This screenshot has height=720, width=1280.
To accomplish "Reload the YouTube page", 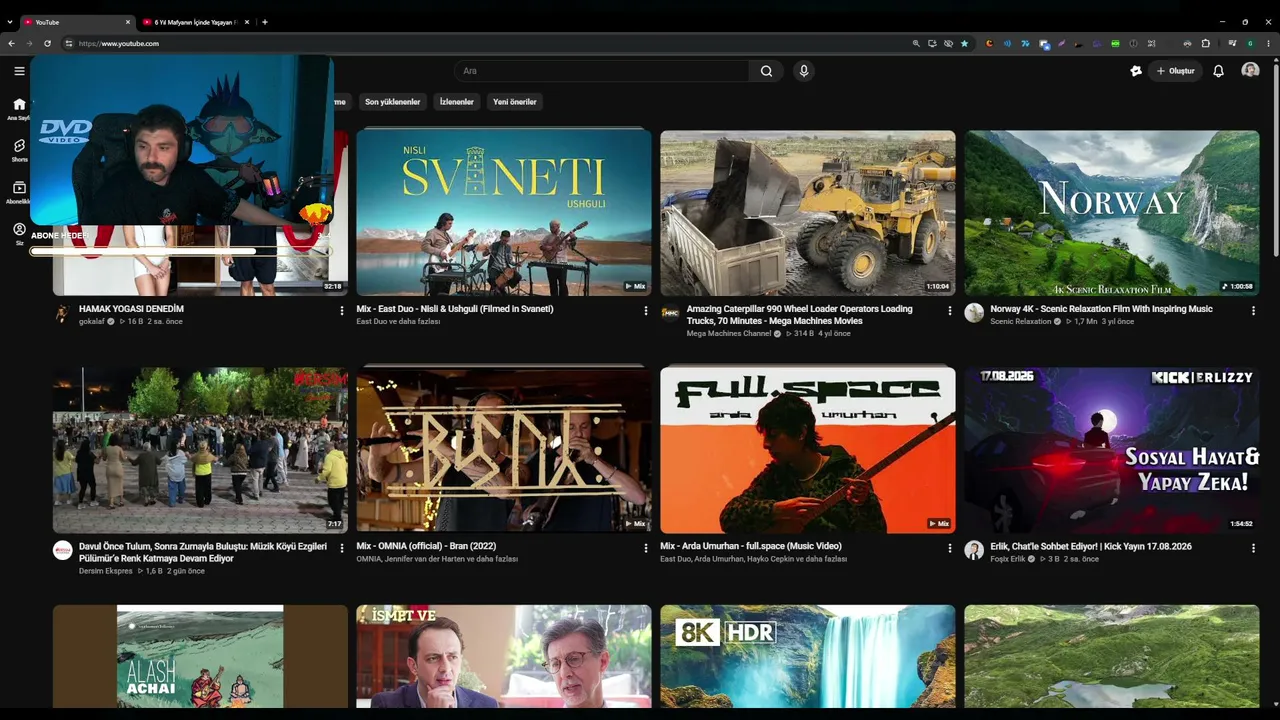I will (47, 43).
